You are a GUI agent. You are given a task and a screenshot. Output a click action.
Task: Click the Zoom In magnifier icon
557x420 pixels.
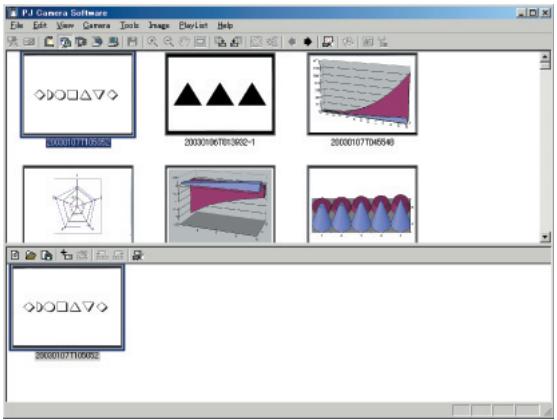pyautogui.click(x=152, y=42)
